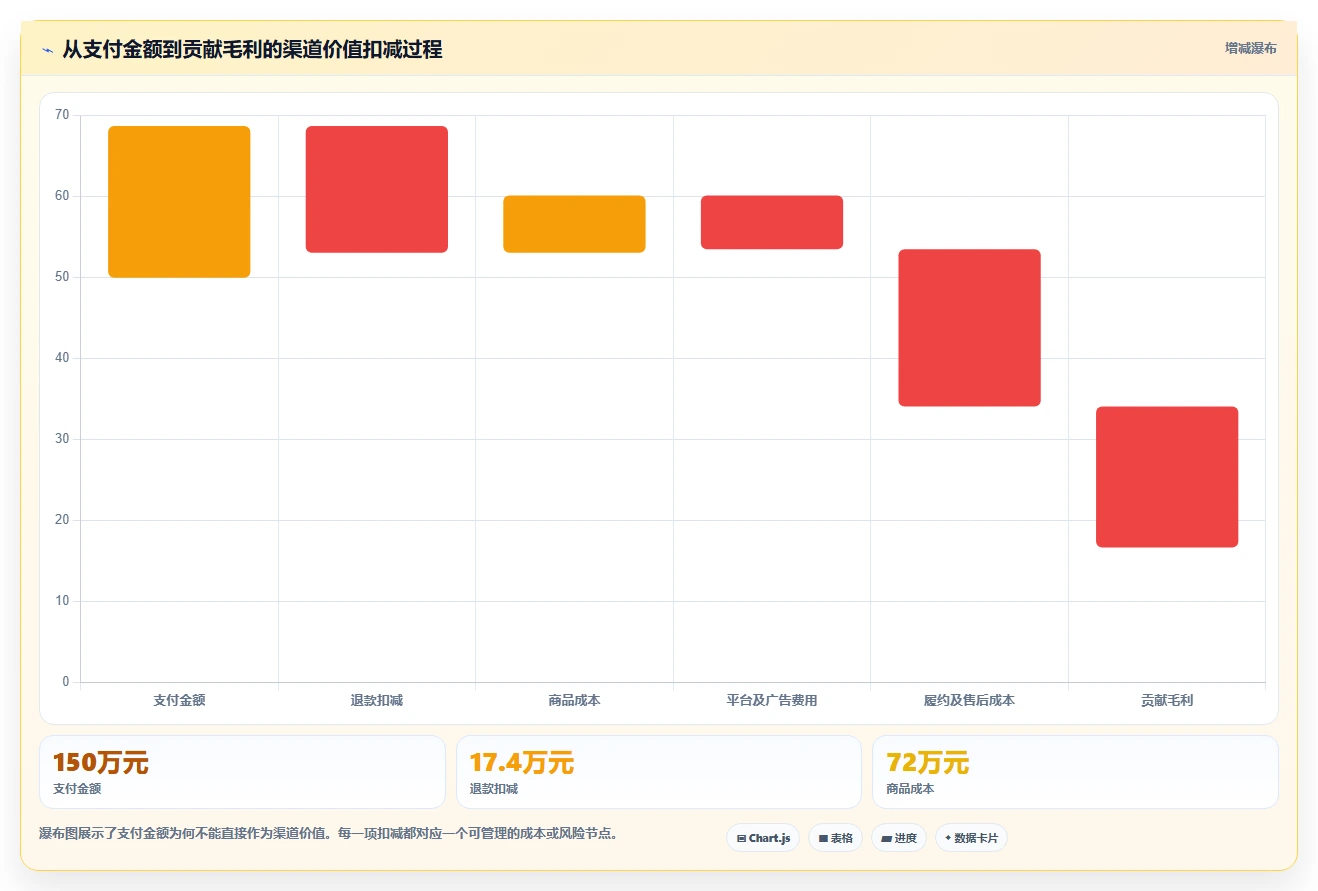Click the 支付金额 x-axis label

click(179, 701)
